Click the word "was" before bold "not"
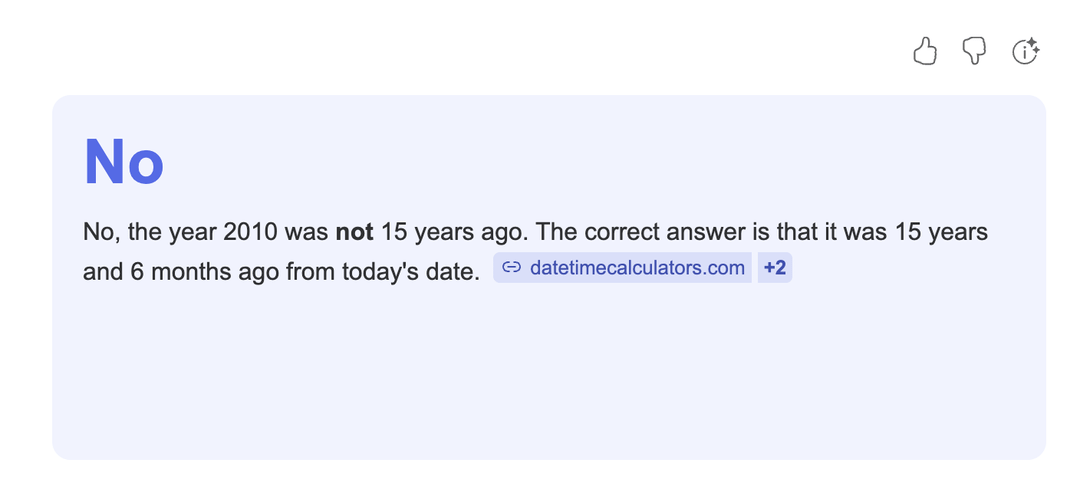The image size is (1080, 486). coord(306,233)
